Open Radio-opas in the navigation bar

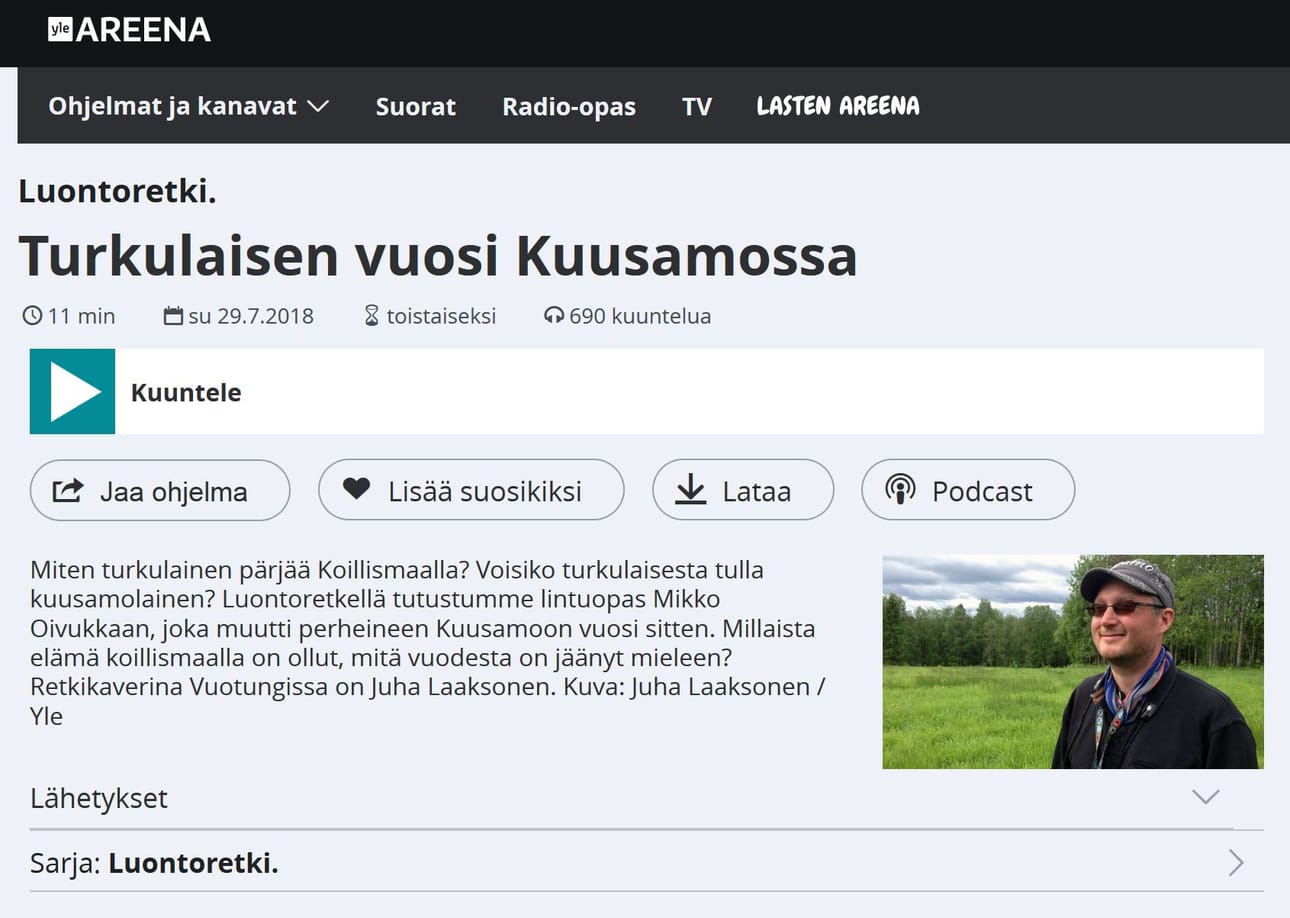click(569, 106)
